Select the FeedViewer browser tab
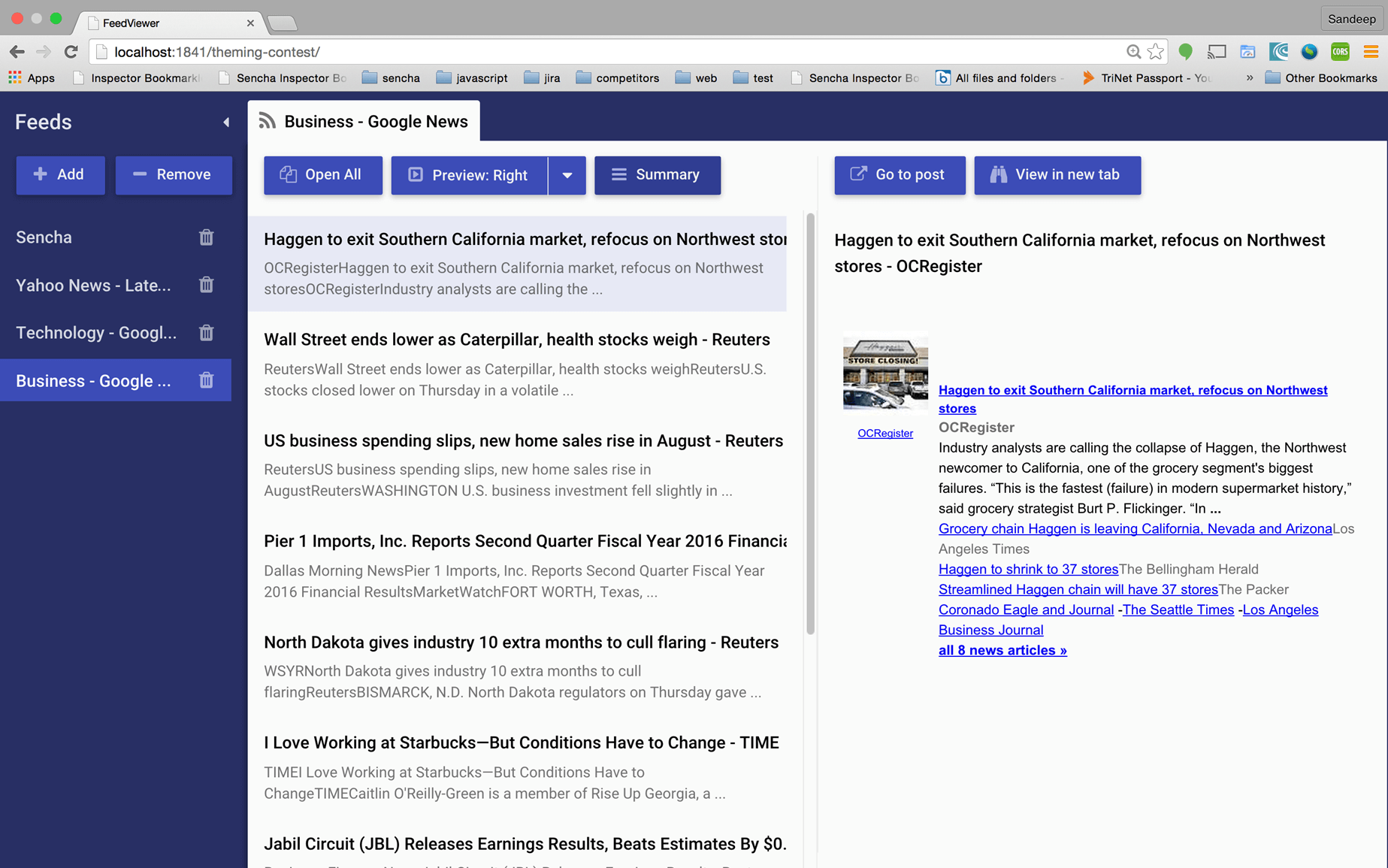This screenshot has height=868, width=1388. pyautogui.click(x=169, y=23)
